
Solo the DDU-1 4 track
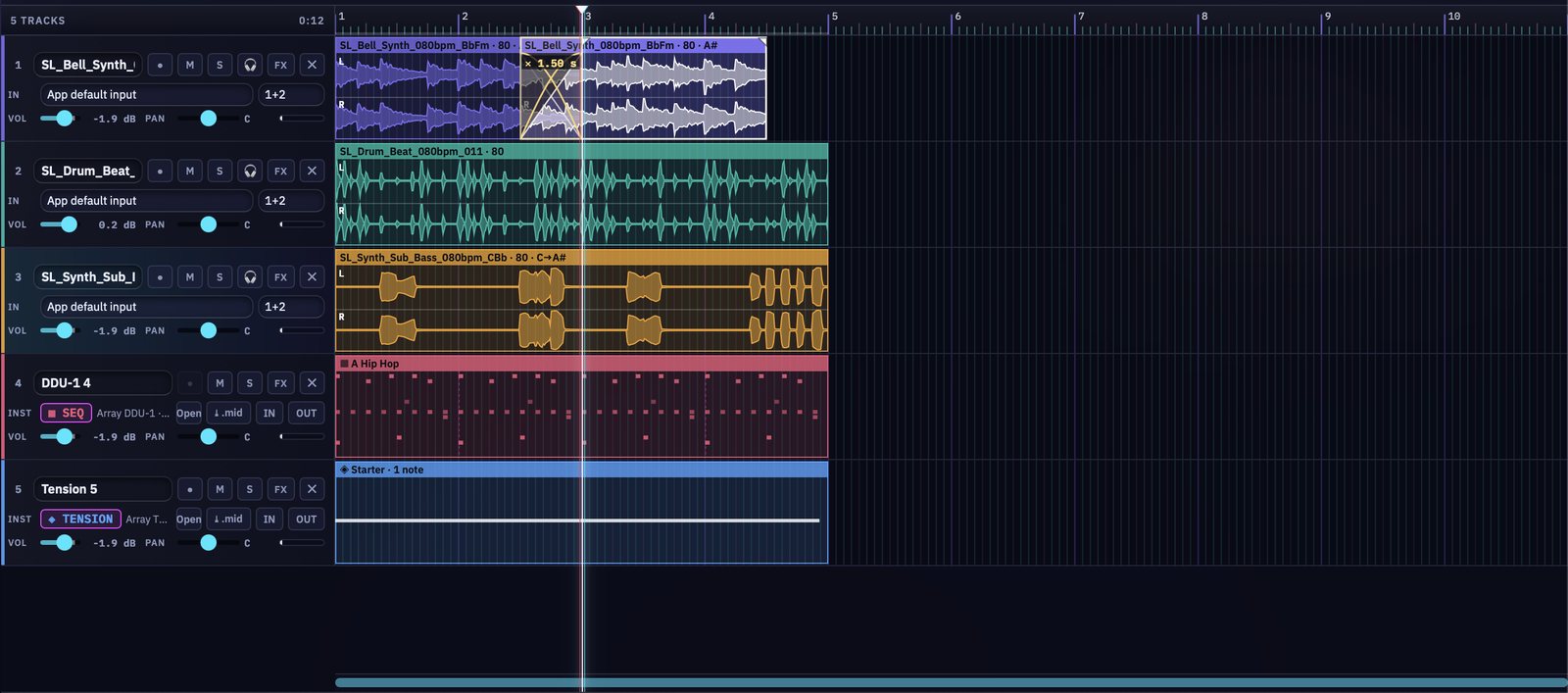coord(250,383)
